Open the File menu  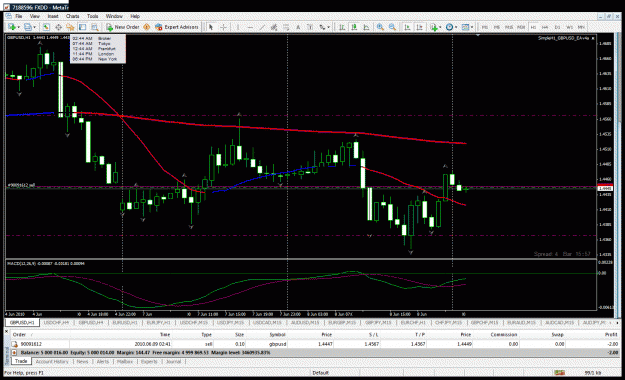click(19, 16)
